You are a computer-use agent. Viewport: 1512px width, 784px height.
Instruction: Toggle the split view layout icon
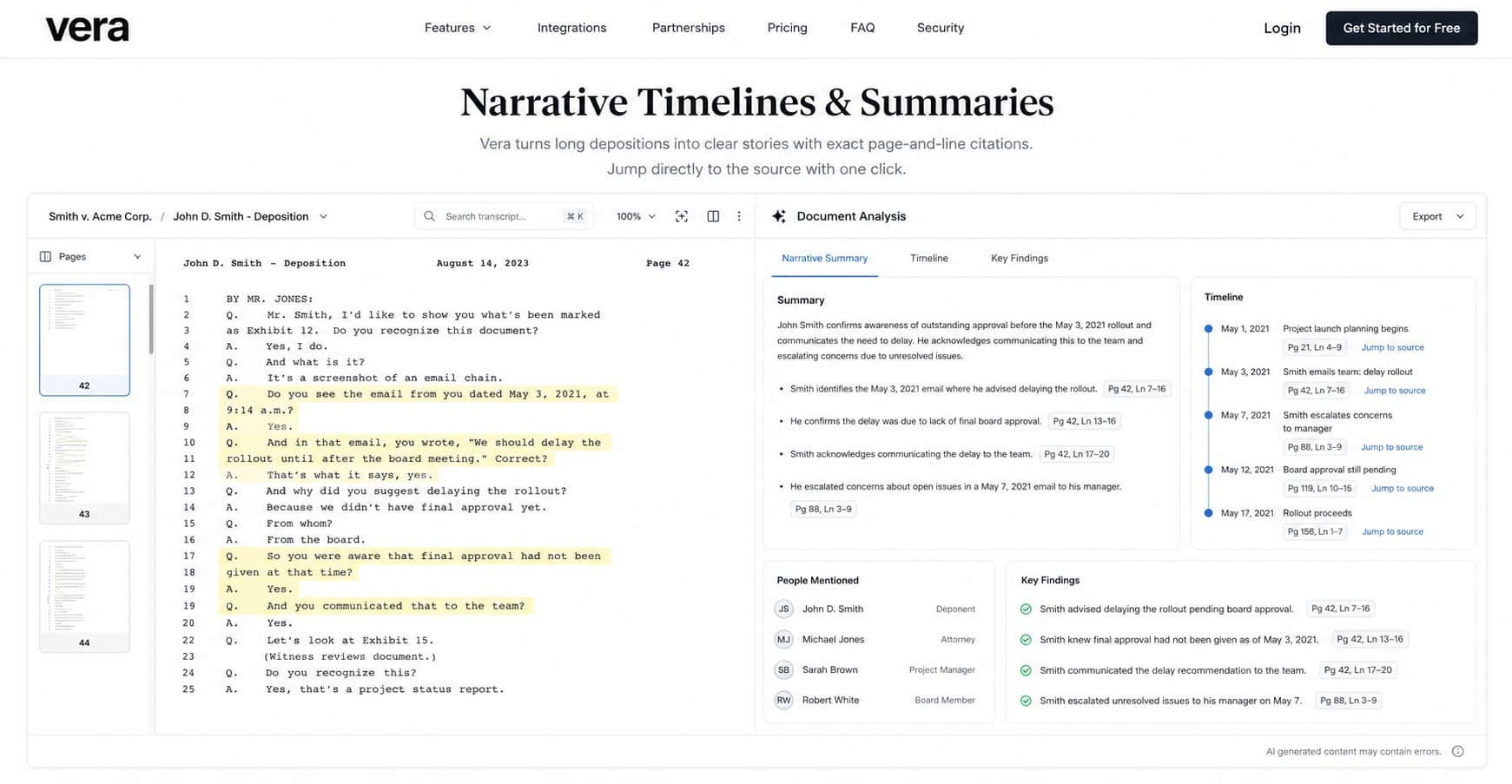[713, 216]
